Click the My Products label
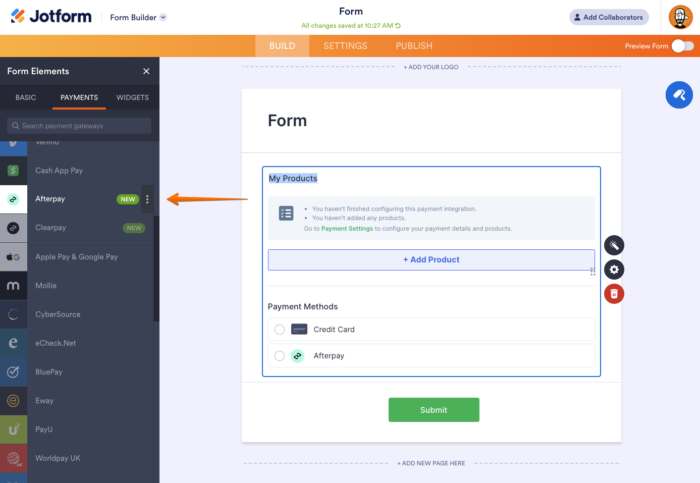This screenshot has height=483, width=700. (x=293, y=178)
